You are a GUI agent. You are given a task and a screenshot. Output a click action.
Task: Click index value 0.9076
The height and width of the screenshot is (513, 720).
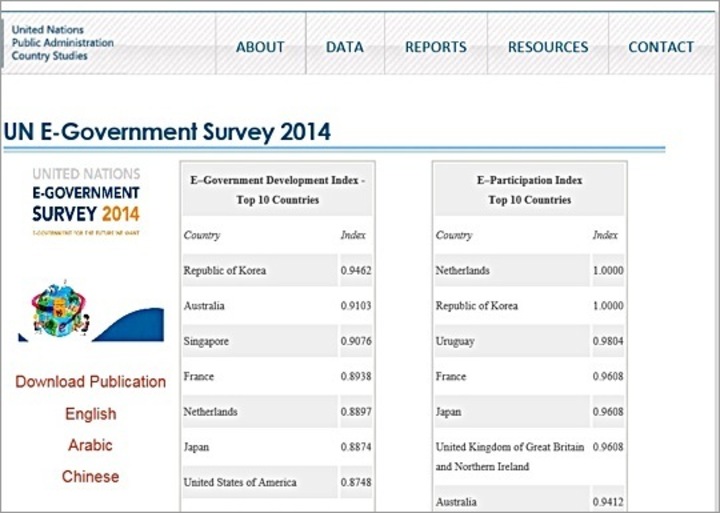click(356, 341)
